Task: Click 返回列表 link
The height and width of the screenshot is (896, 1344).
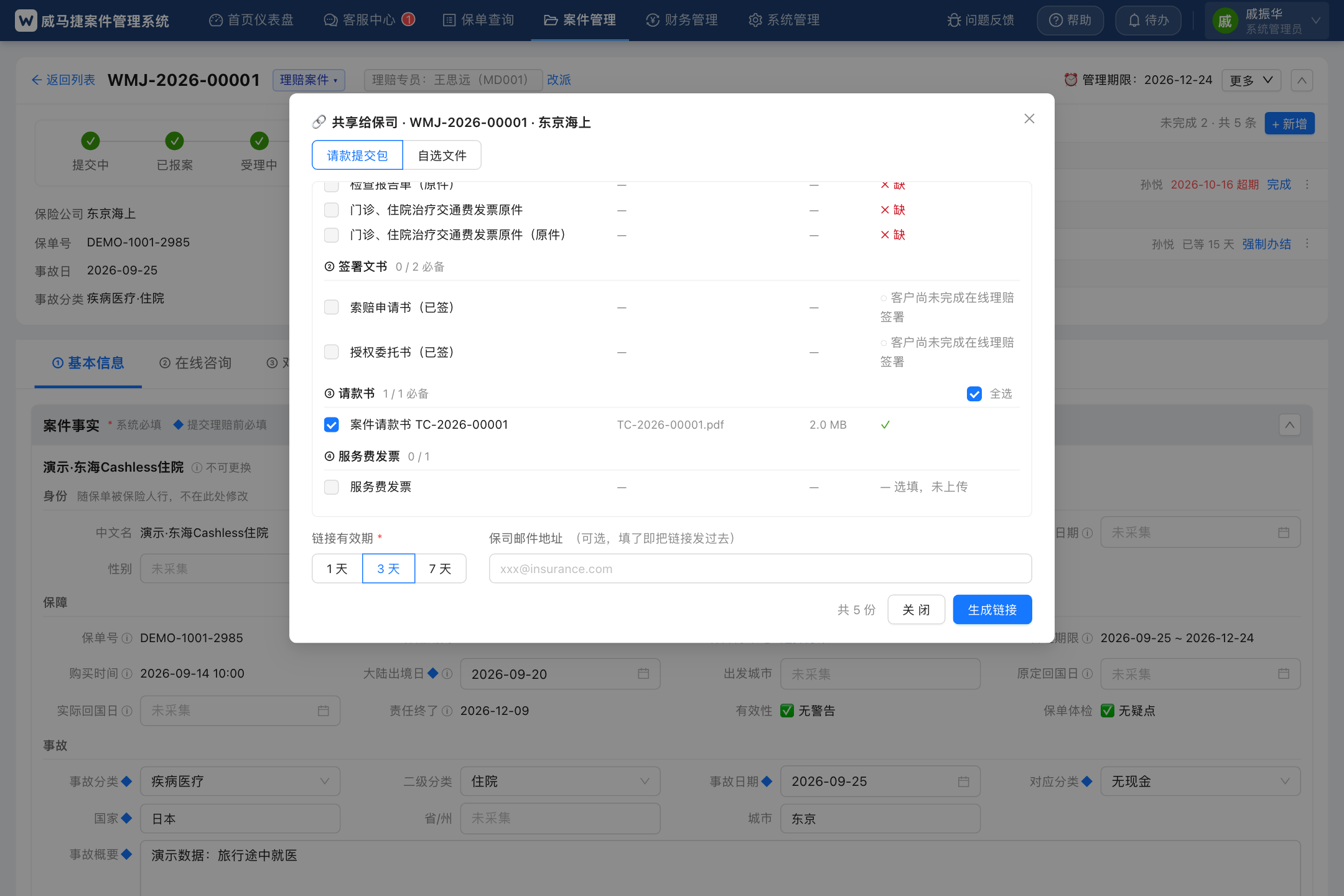Action: point(63,80)
